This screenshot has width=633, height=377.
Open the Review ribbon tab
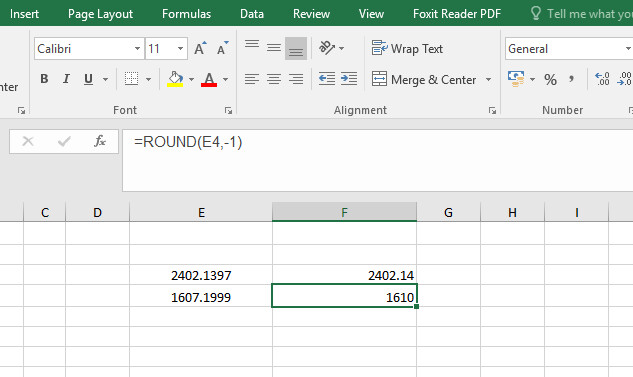[x=311, y=14]
